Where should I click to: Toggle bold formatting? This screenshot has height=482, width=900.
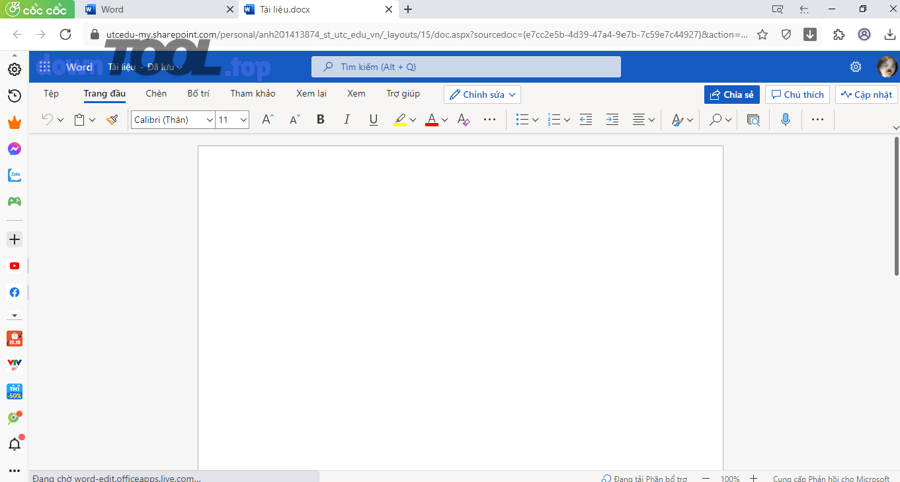[x=320, y=120]
